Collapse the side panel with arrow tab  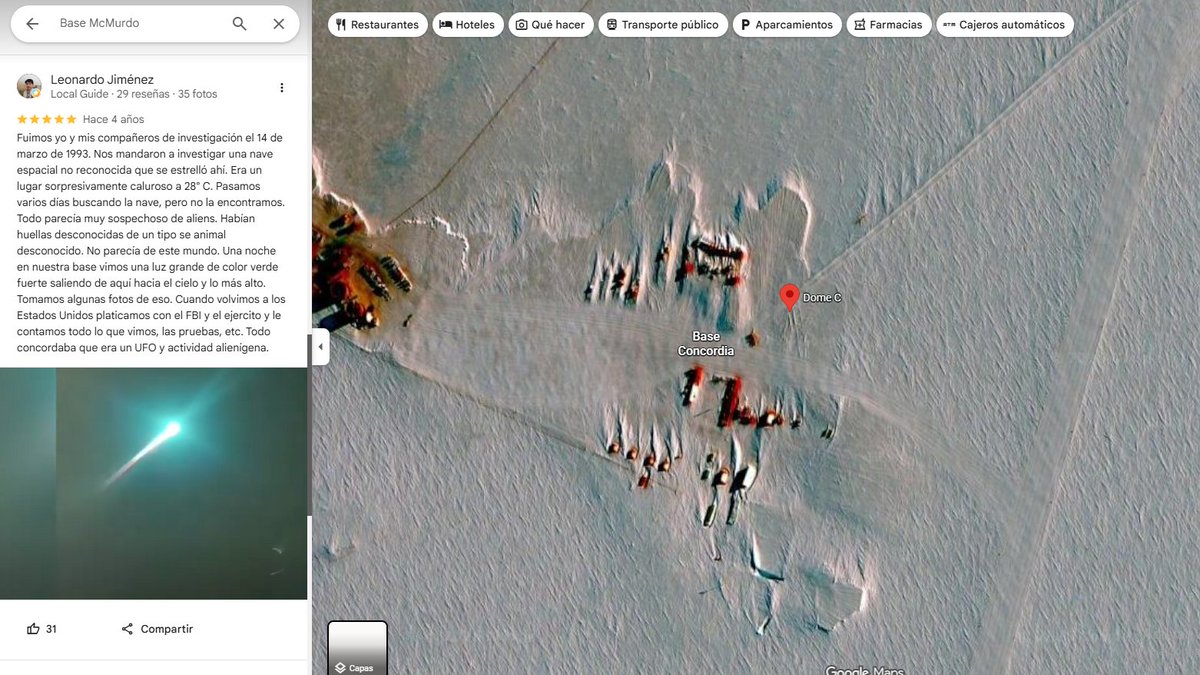320,347
